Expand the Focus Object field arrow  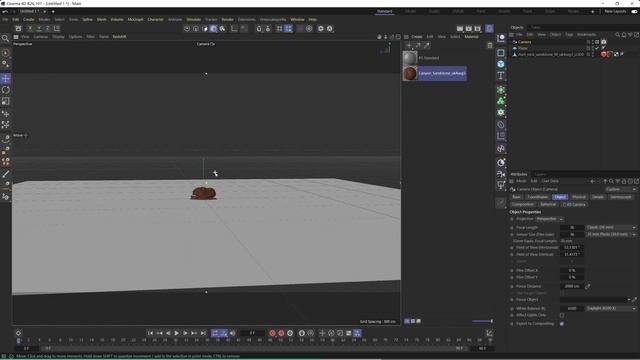click(629, 300)
